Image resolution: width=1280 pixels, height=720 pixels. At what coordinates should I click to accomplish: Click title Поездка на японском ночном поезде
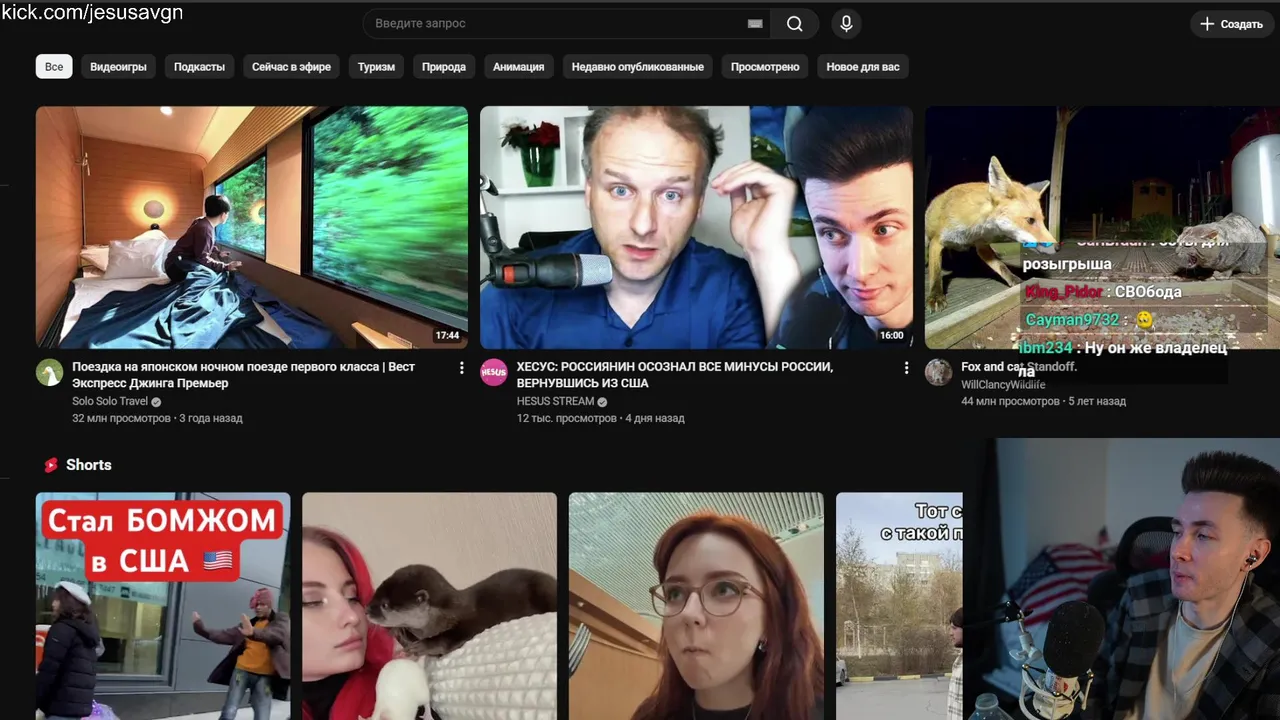[x=243, y=375]
